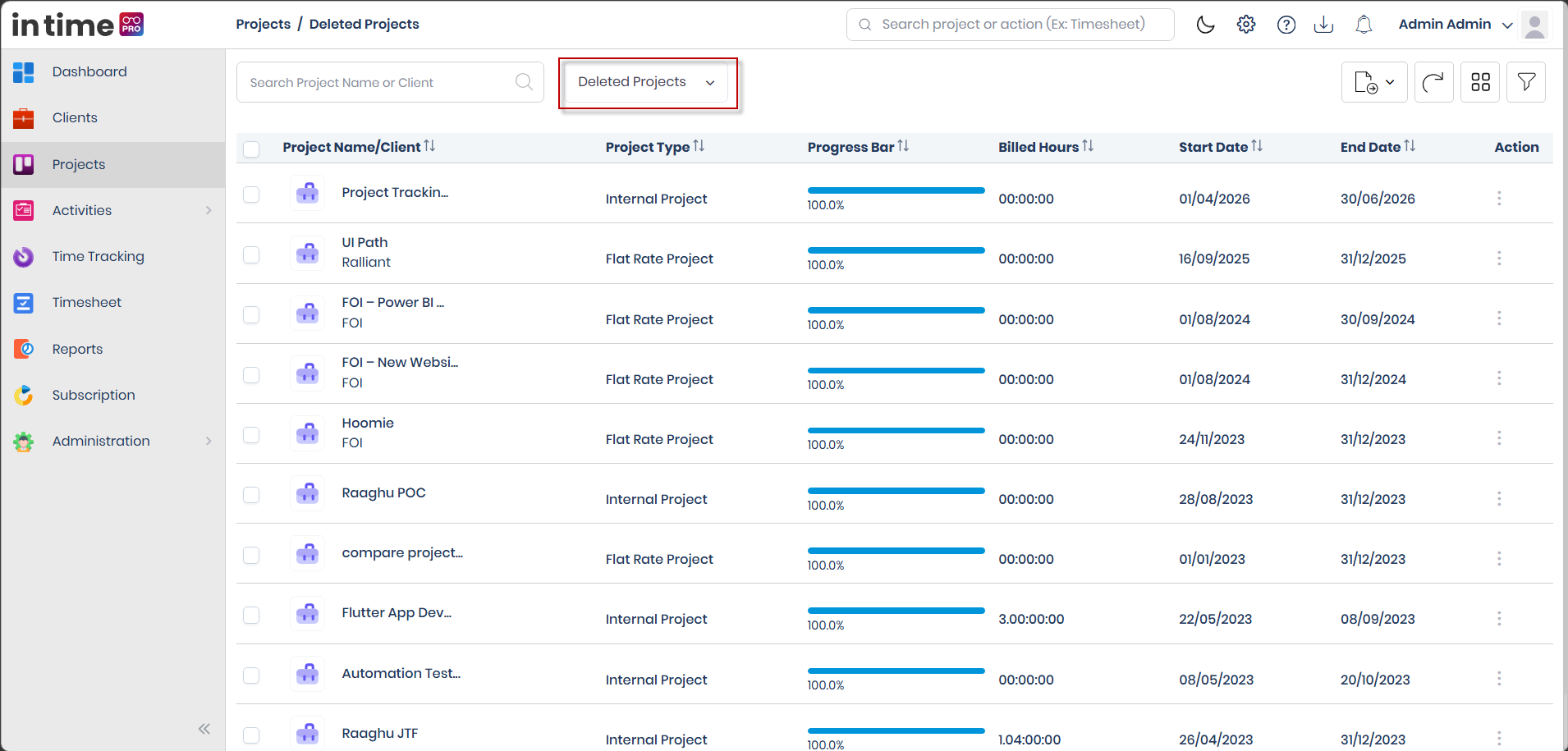Collapse sidebar with double chevron icon
The image size is (1568, 751).
pos(204,729)
